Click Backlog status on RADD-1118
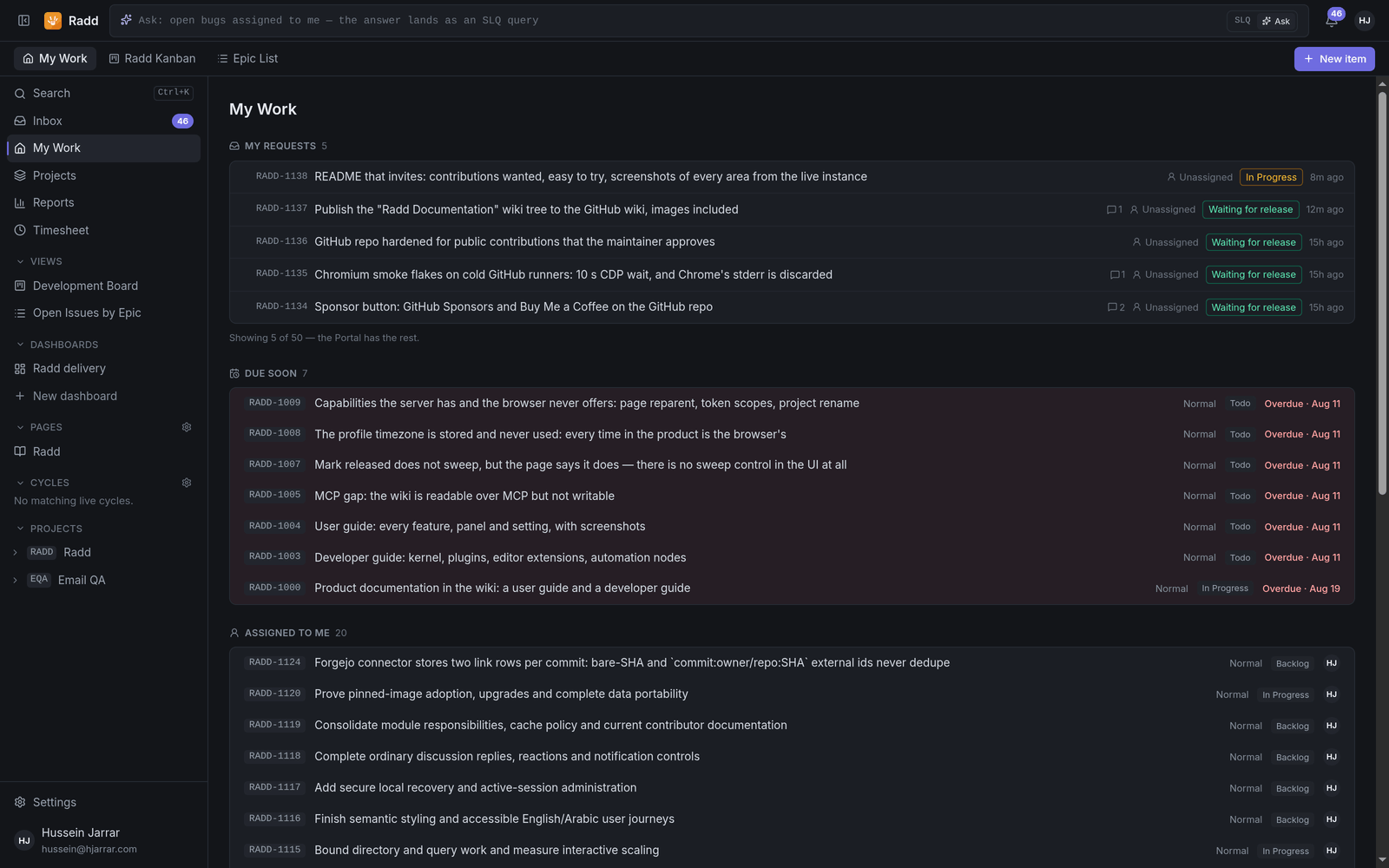Image resolution: width=1389 pixels, height=868 pixels. pyautogui.click(x=1292, y=757)
